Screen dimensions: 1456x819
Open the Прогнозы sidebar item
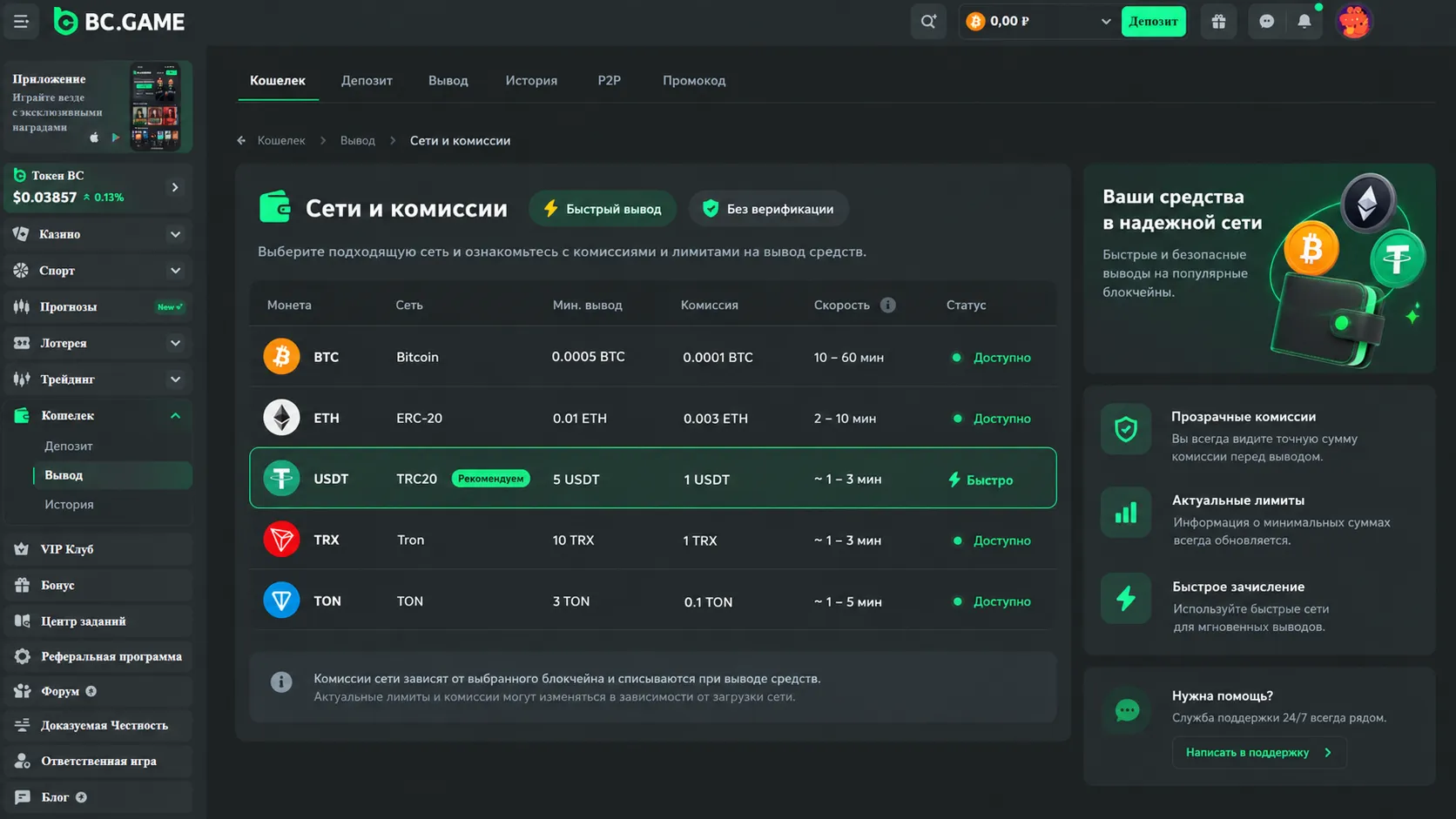click(x=98, y=307)
